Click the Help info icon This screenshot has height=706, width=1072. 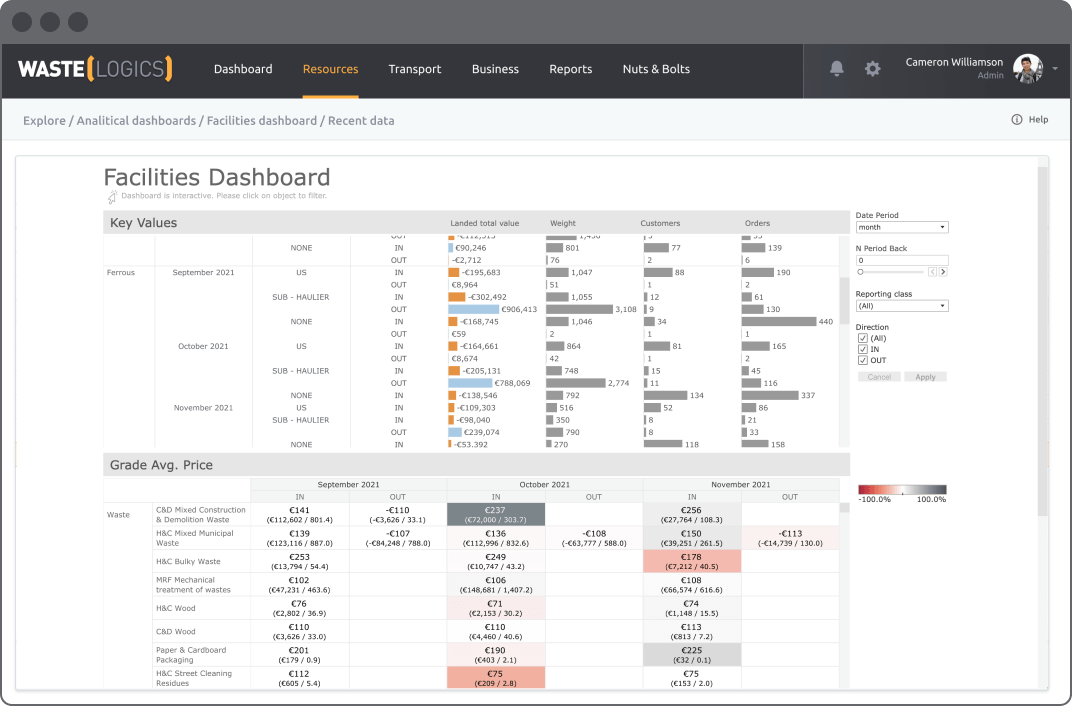1017,120
